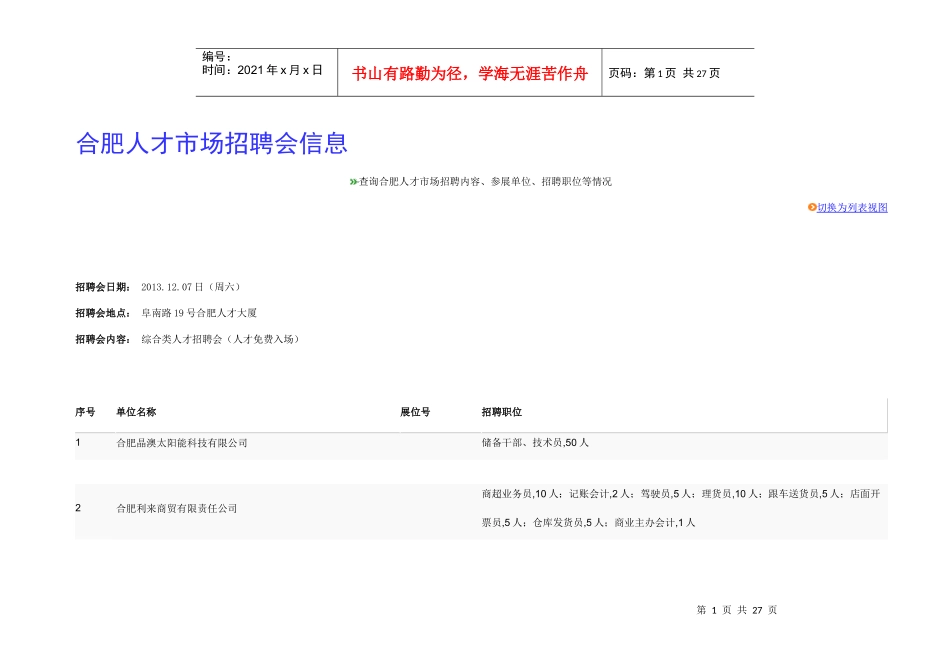Click the blue title 合肥人才市场招聘会信息
This screenshot has height=672, width=950.
click(212, 144)
